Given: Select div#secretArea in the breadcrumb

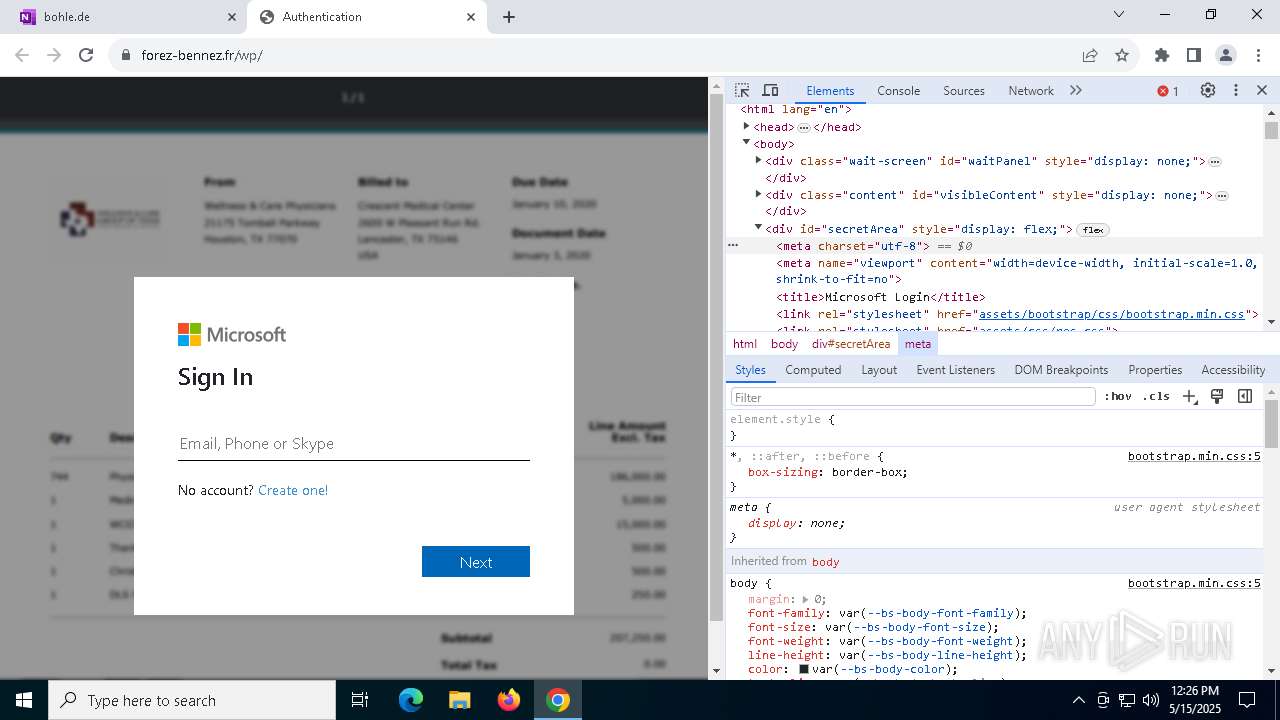Looking at the screenshot, I should click(x=851, y=343).
